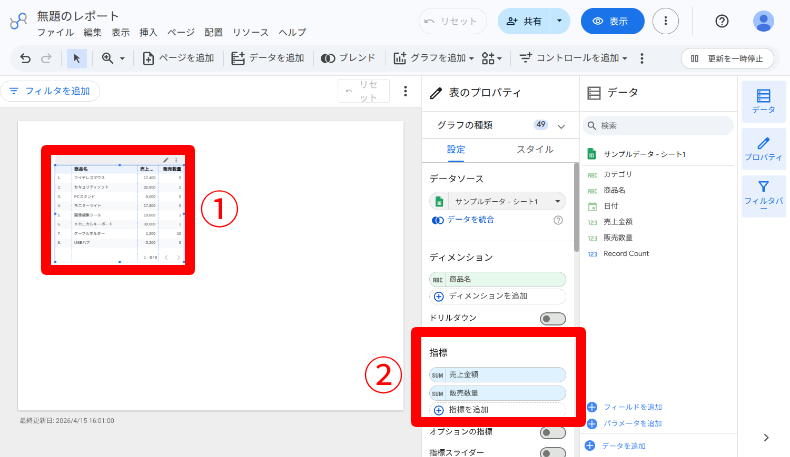The height and width of the screenshot is (457, 790).
Task: Click the table's next page arrow
Action: click(x=178, y=257)
